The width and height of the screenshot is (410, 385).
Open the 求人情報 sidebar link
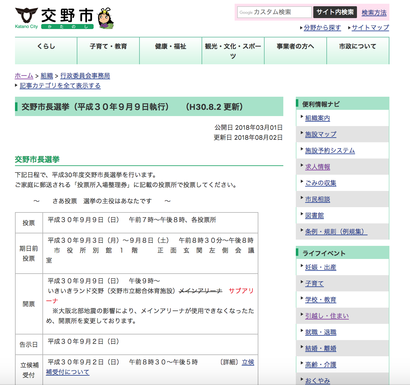(318, 167)
